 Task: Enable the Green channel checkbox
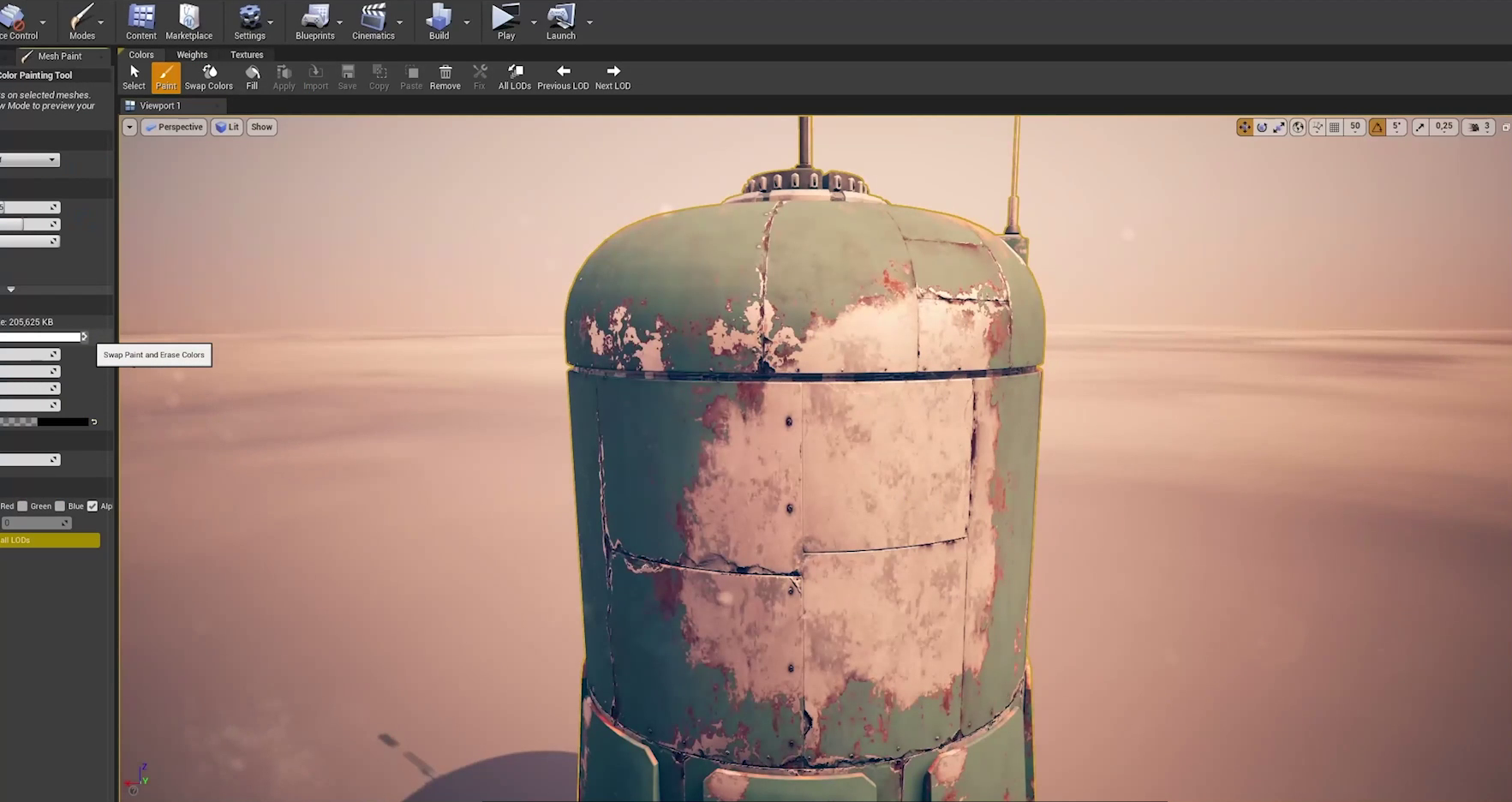23,506
